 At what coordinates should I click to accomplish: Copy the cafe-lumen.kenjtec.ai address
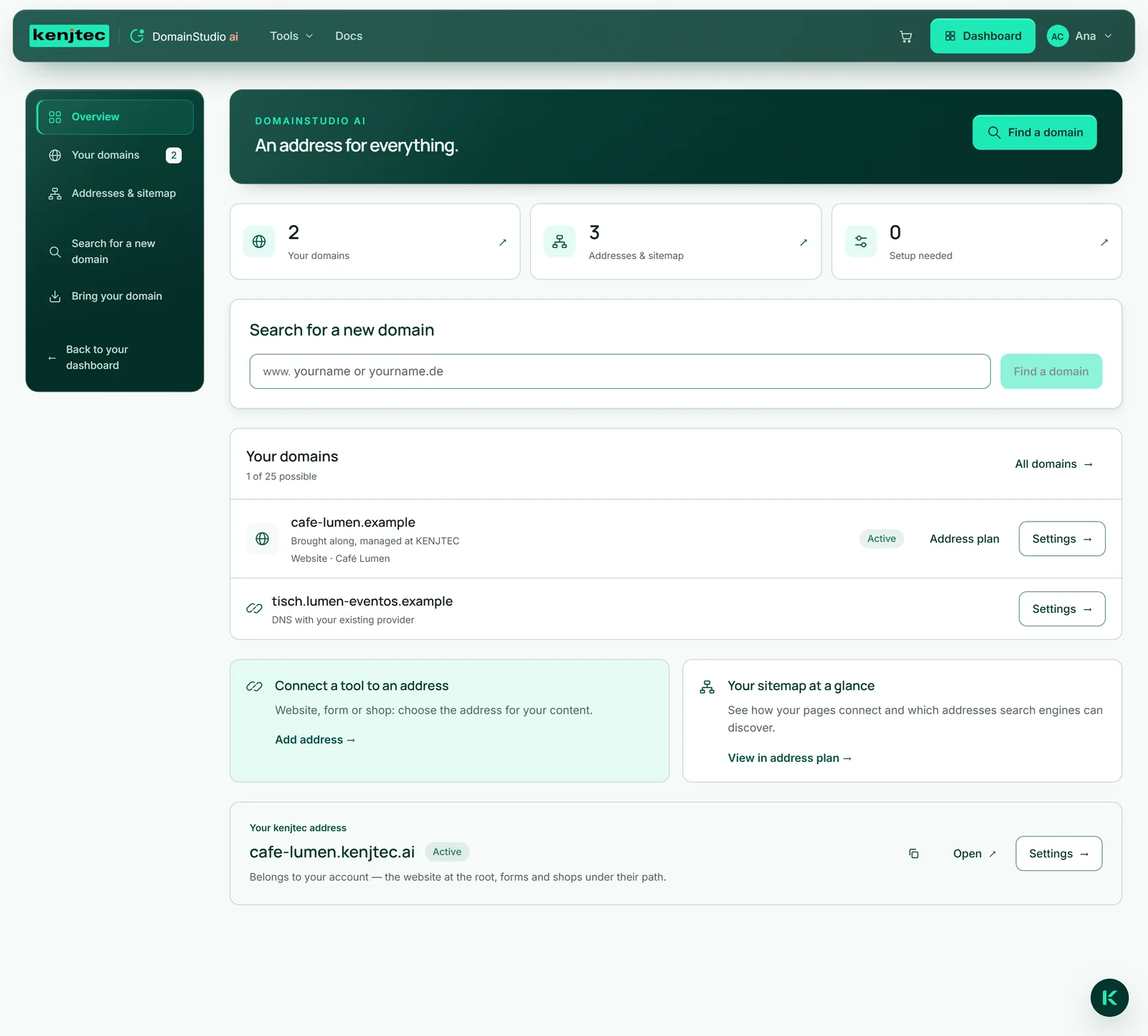point(913,854)
